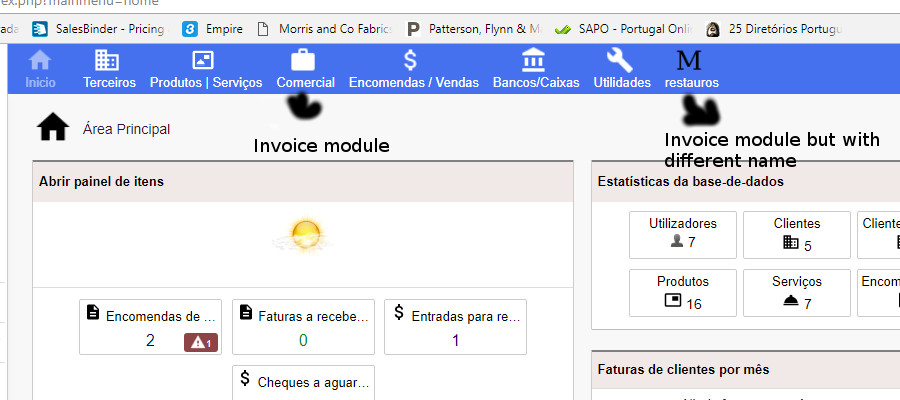Open SAPO - Portugal Online bookmark
The width and height of the screenshot is (900, 400).
[x=636, y=29]
